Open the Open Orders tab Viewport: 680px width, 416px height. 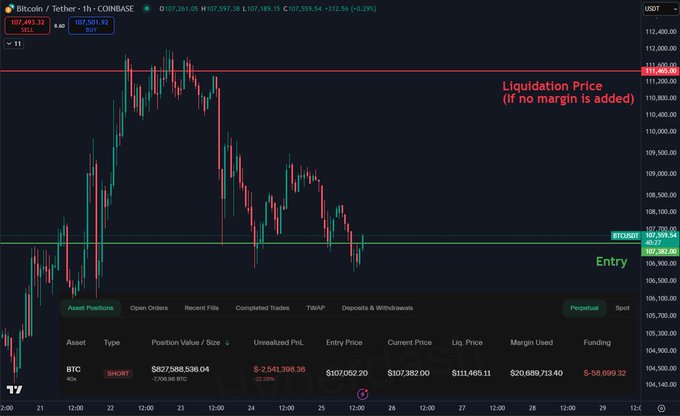click(x=149, y=308)
